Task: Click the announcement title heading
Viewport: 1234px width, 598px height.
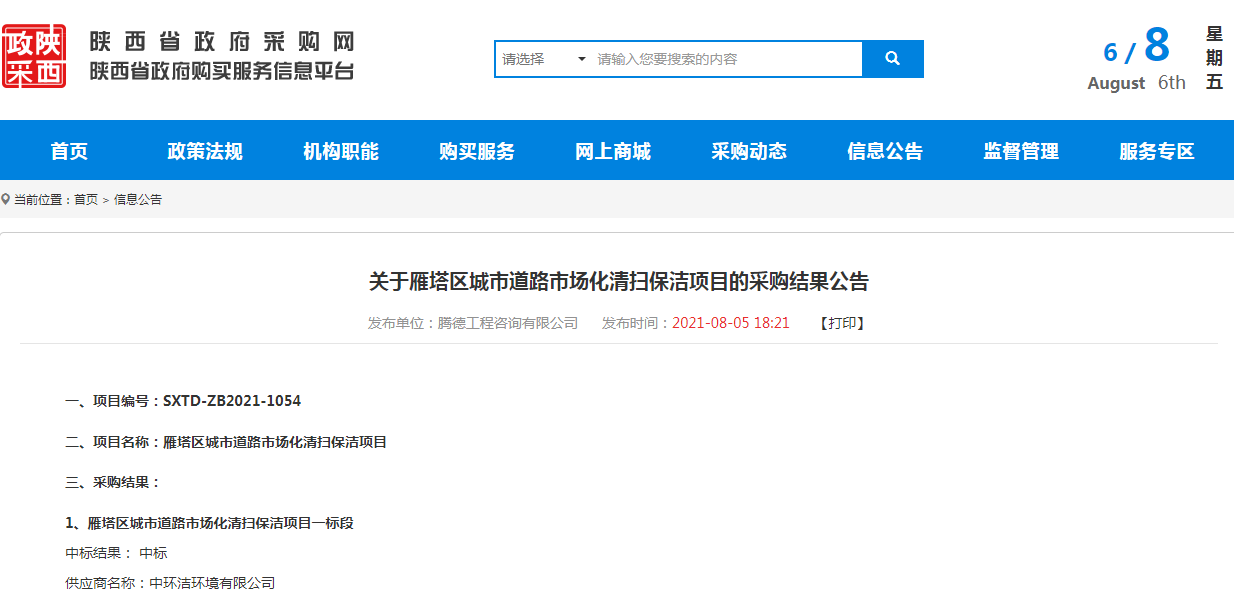Action: pyautogui.click(x=618, y=282)
